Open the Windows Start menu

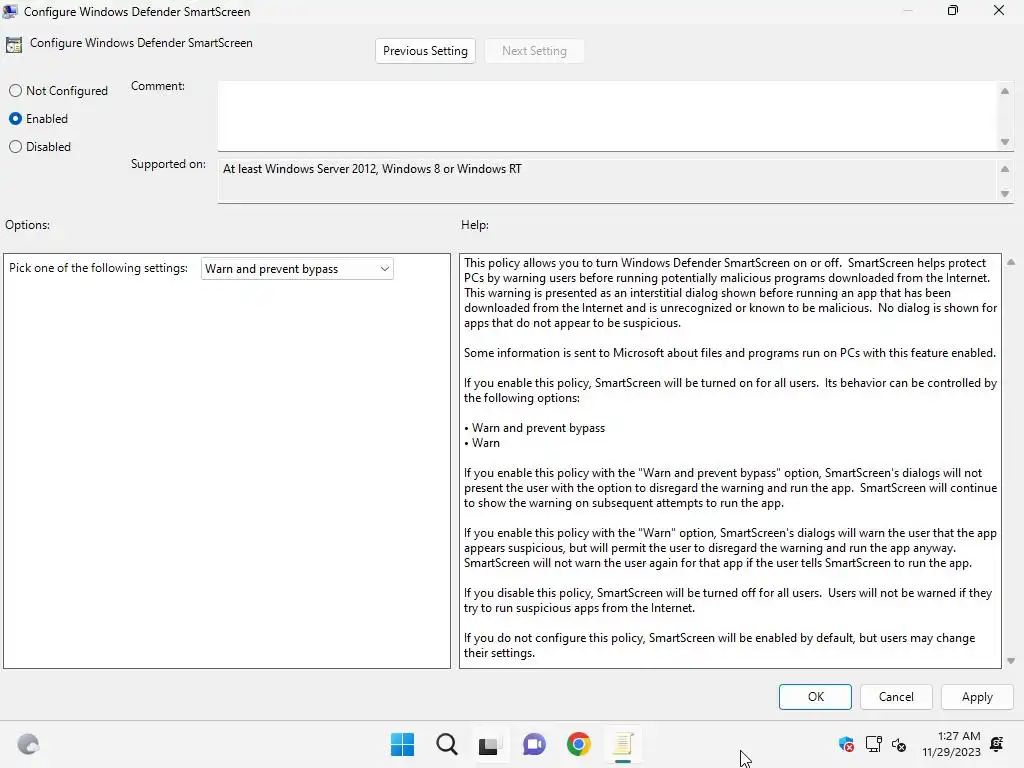[402, 744]
